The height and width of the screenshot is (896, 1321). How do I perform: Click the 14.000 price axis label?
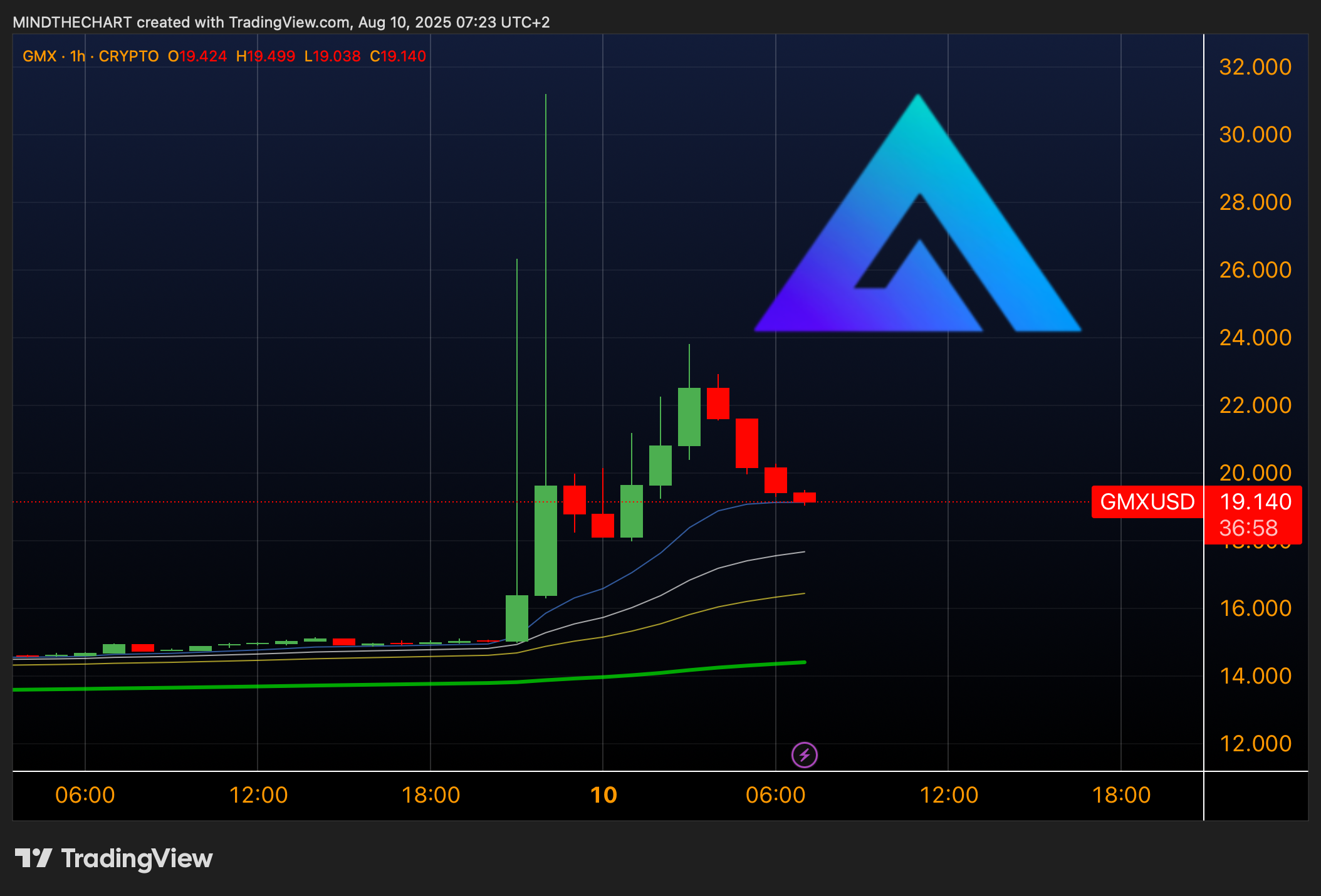click(x=1255, y=676)
